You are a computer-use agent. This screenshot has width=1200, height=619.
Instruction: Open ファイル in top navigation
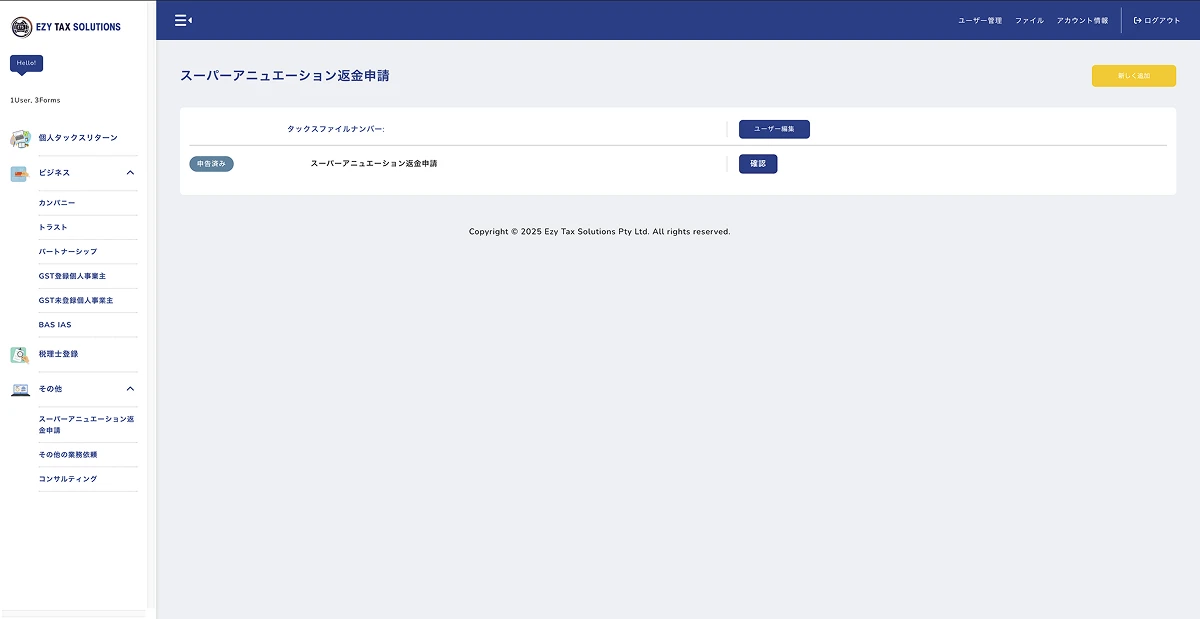click(1029, 20)
